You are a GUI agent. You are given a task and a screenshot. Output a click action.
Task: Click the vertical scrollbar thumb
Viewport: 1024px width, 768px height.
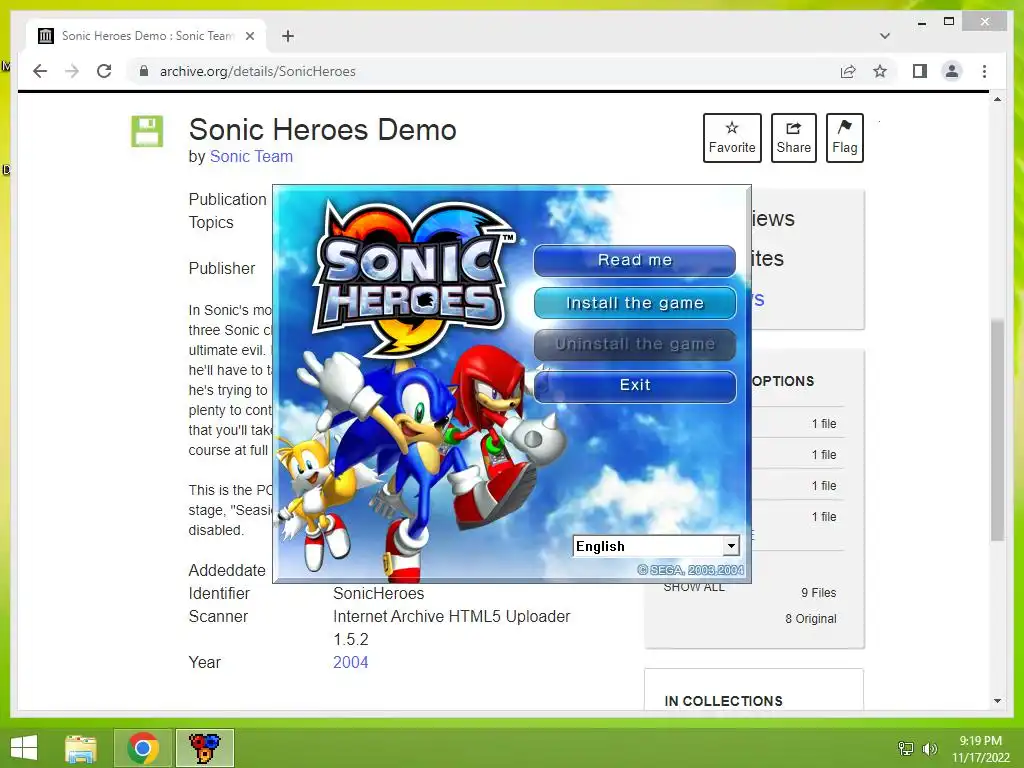tap(997, 430)
